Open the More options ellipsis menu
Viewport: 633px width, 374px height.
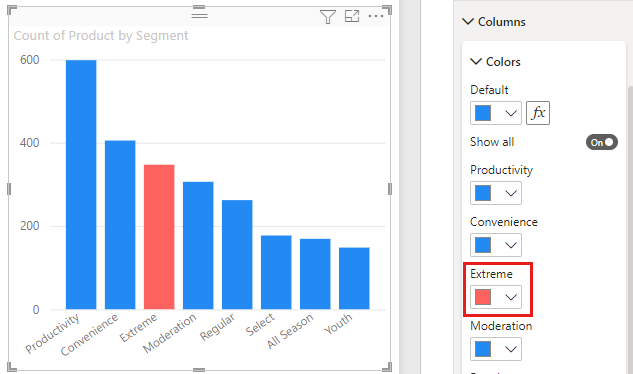(x=376, y=16)
